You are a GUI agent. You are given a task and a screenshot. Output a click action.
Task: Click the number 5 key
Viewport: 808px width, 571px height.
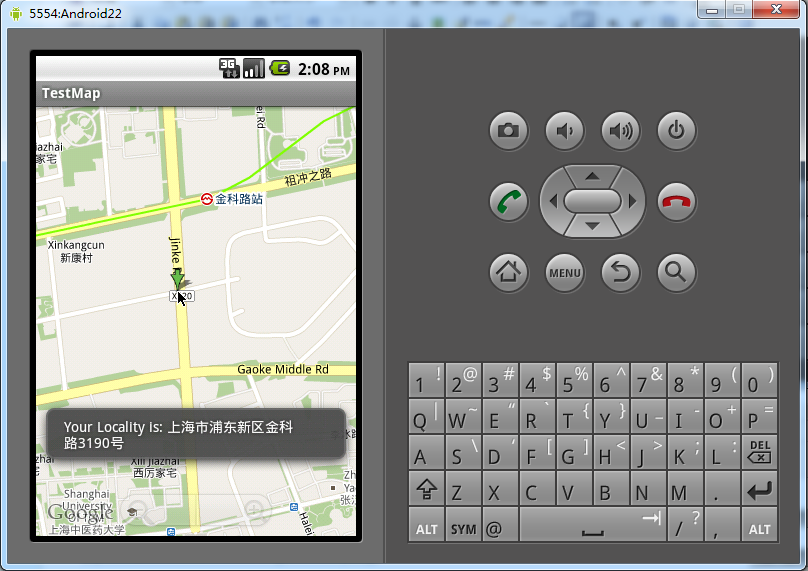(575, 380)
